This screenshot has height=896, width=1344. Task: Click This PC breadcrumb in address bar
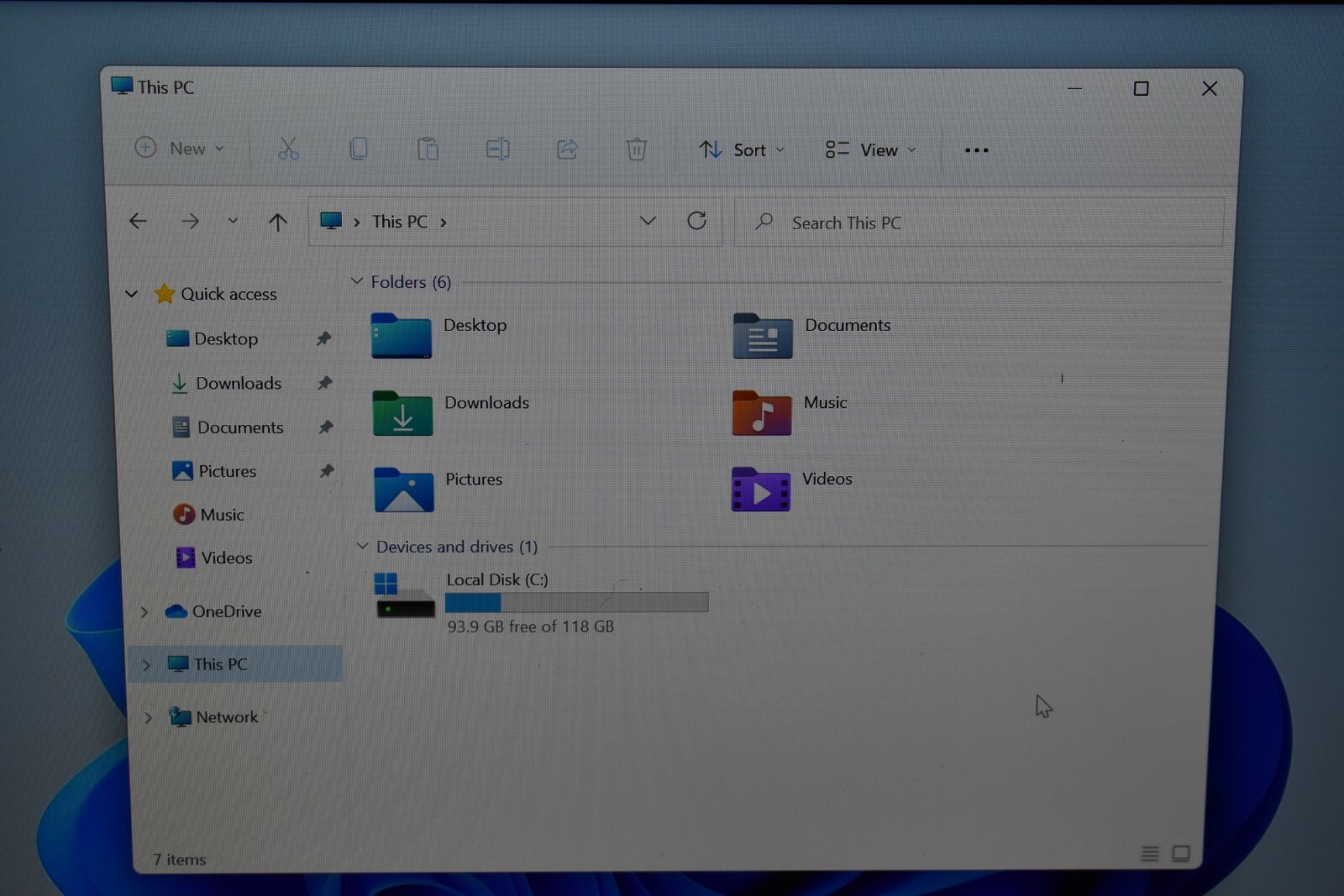[x=400, y=222]
